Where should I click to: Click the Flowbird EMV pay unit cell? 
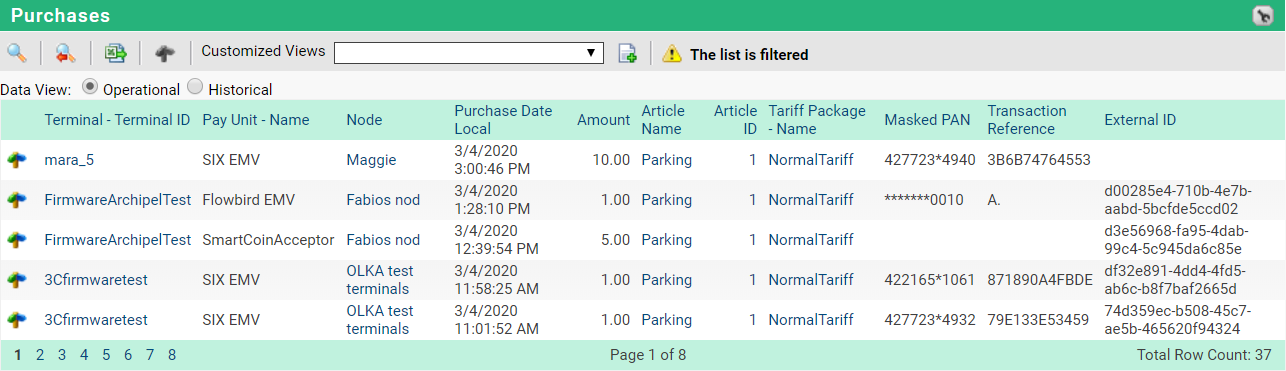tap(248, 200)
